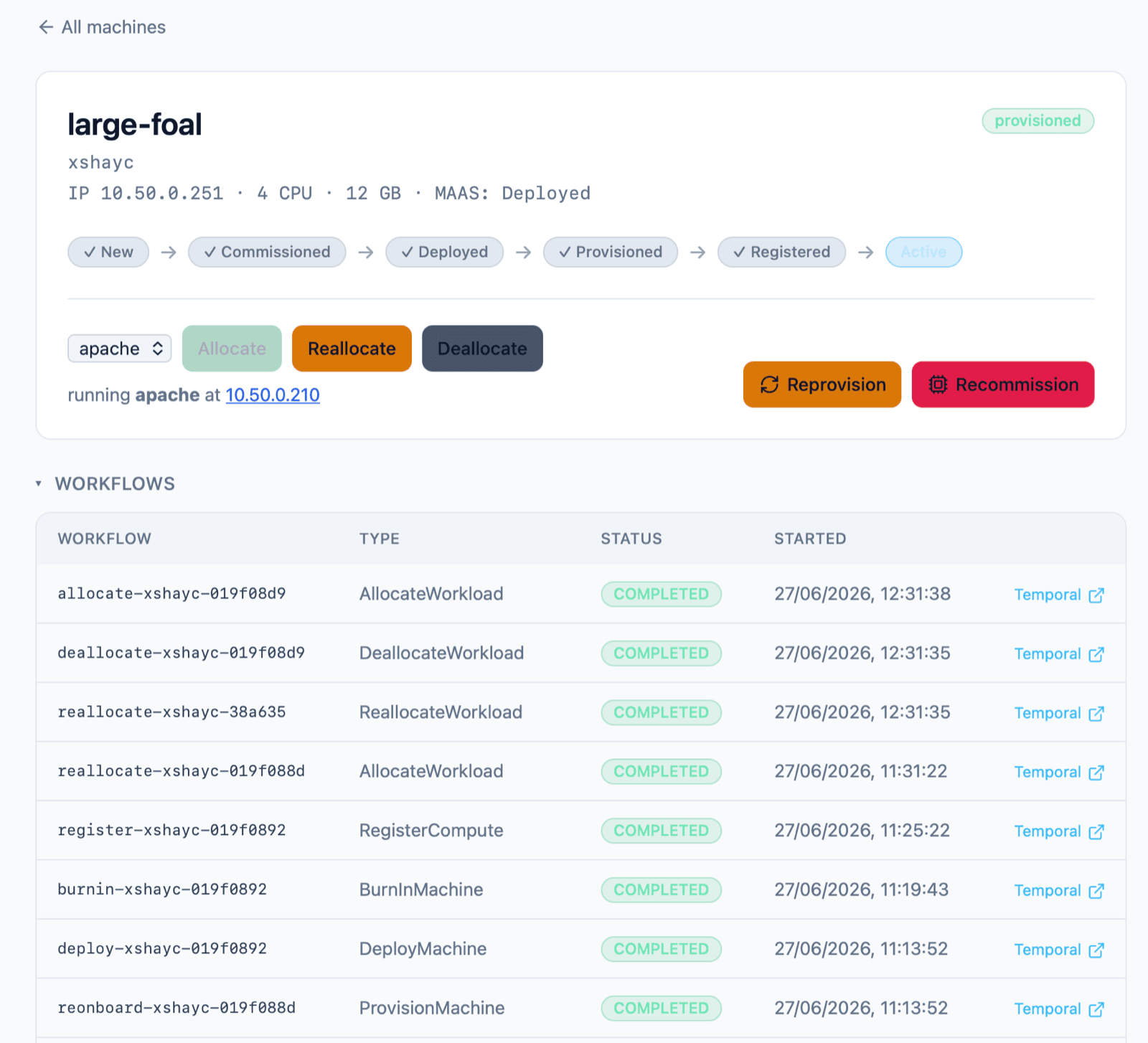Image resolution: width=1148 pixels, height=1043 pixels.
Task: Click the Reprovision refresh icon
Action: [x=770, y=384]
